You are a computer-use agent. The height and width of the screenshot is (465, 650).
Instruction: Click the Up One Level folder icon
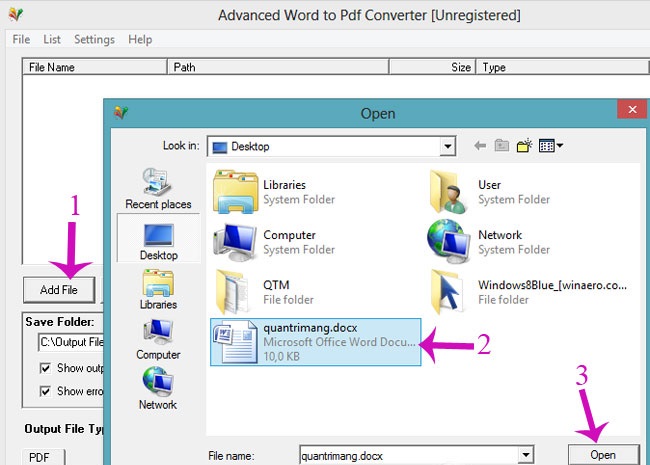pos(502,146)
